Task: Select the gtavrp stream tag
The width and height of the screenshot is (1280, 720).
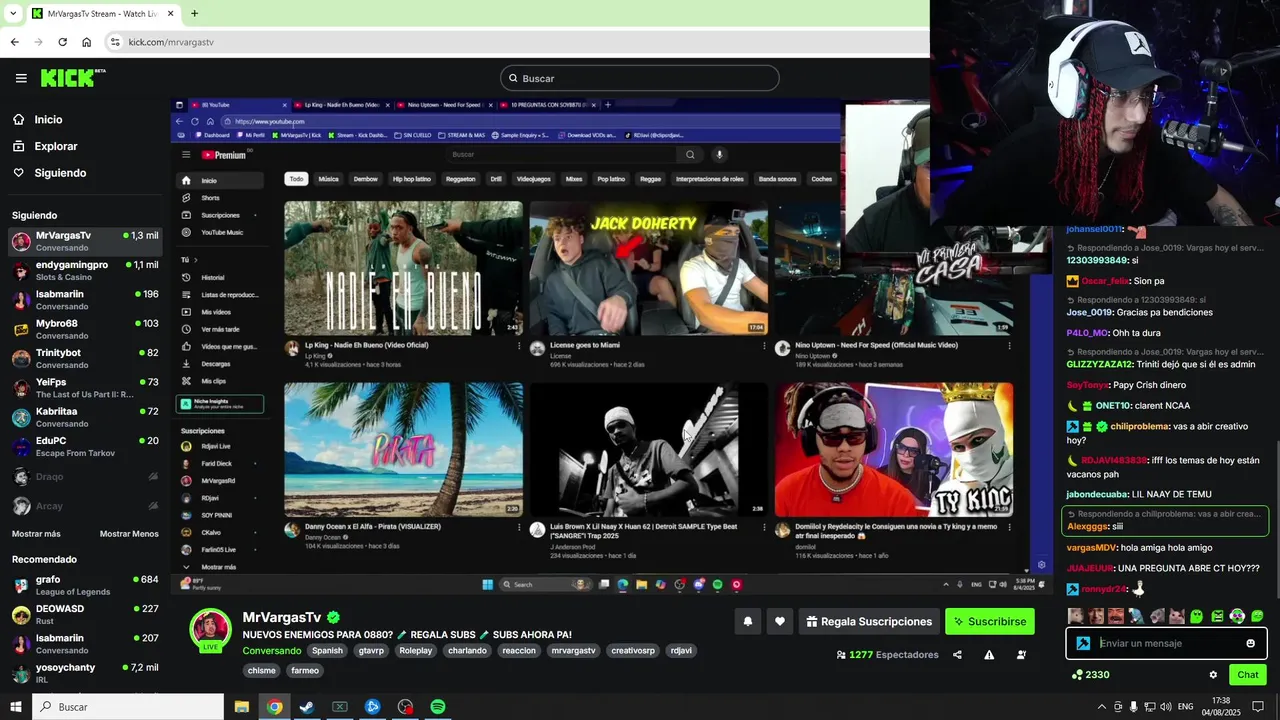Action: point(371,650)
